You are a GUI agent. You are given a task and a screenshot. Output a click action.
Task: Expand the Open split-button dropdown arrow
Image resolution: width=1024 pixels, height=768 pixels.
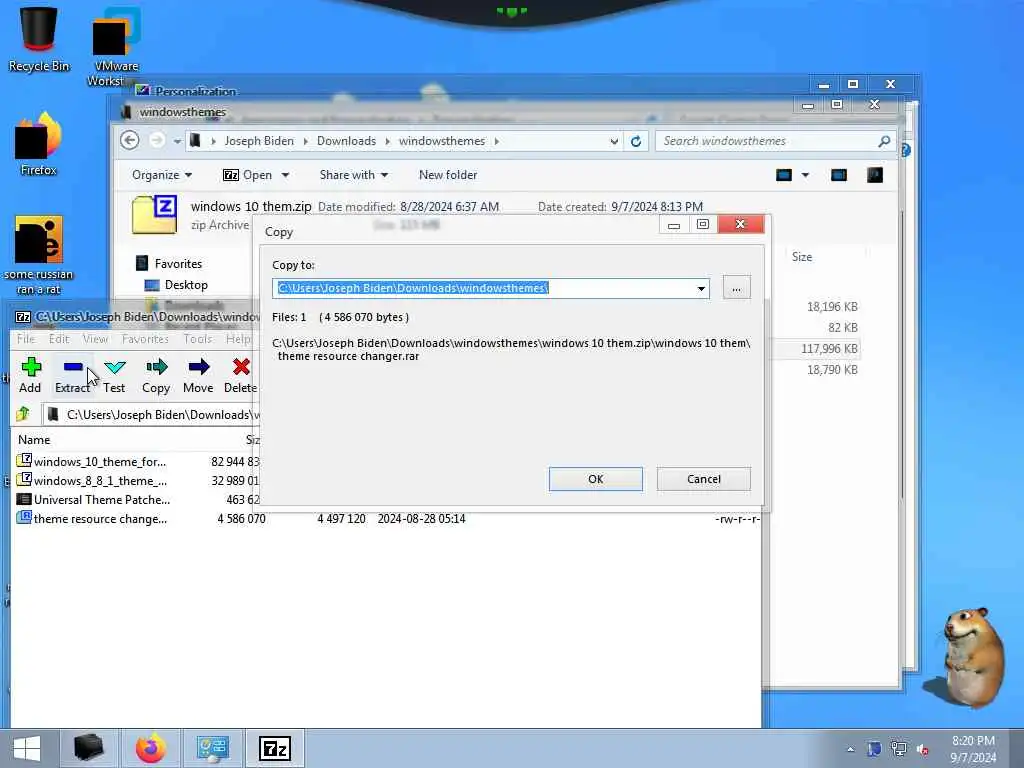pos(285,175)
